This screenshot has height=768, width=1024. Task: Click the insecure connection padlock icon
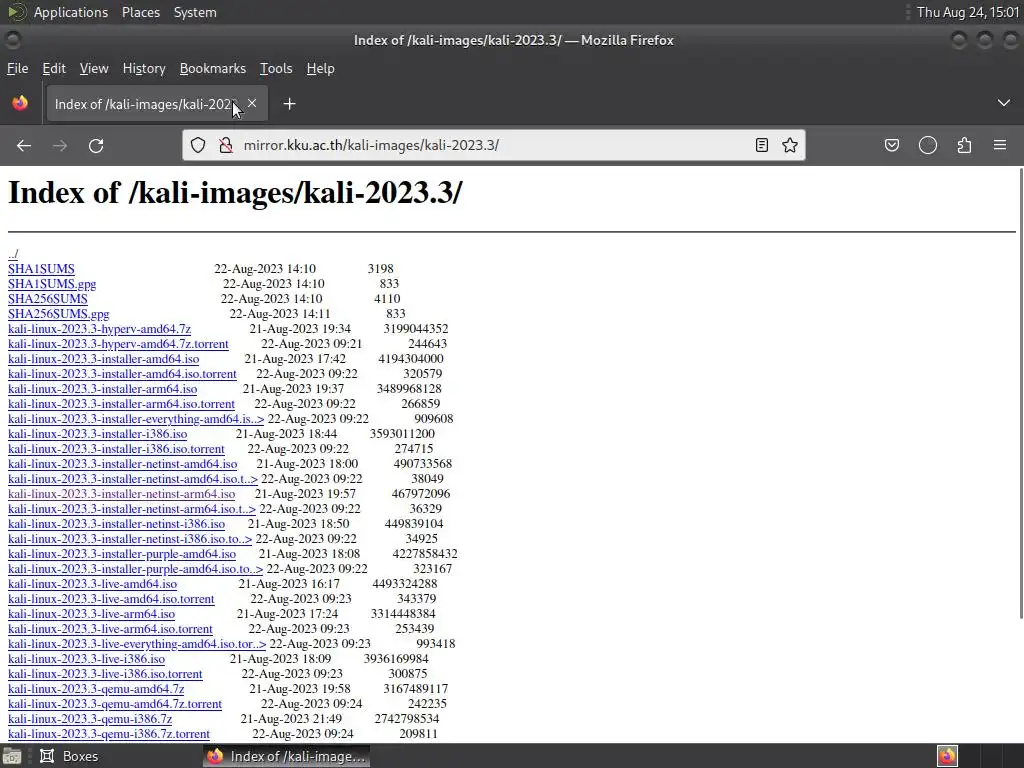tap(226, 145)
